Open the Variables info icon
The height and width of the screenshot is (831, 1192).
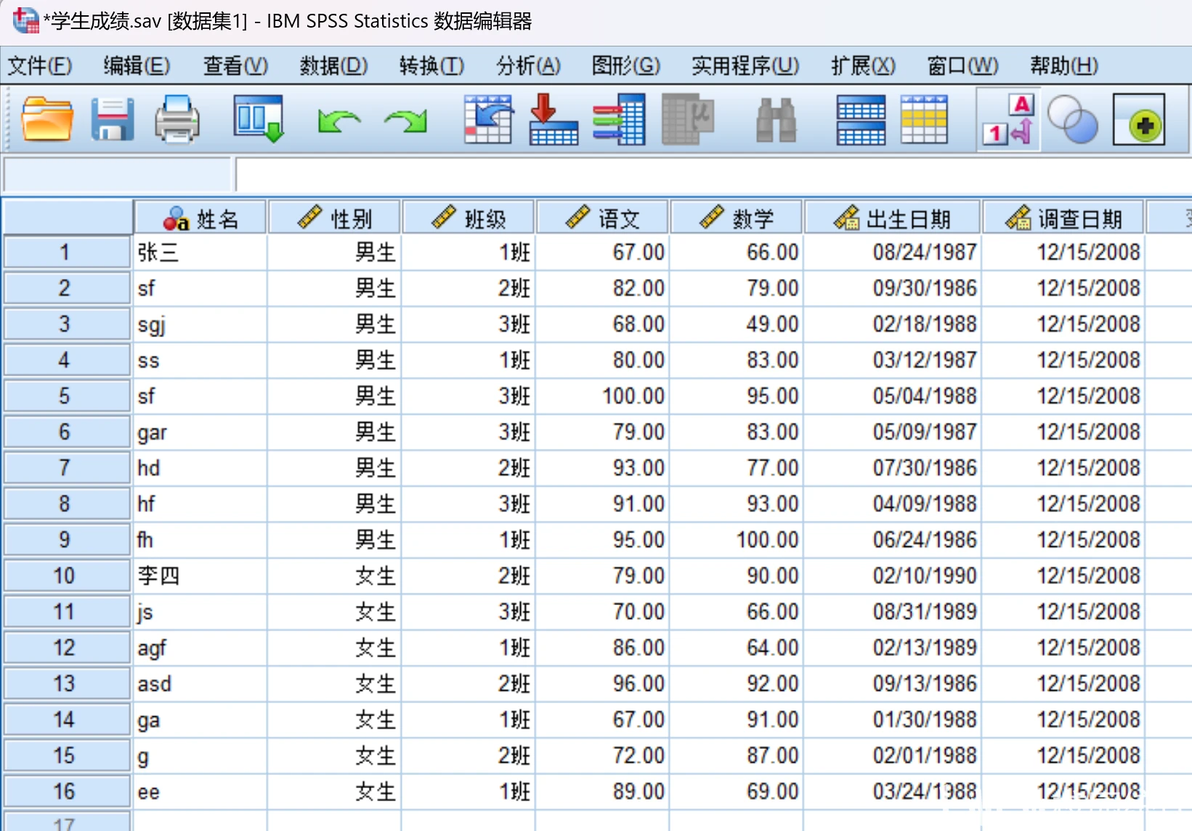click(620, 119)
